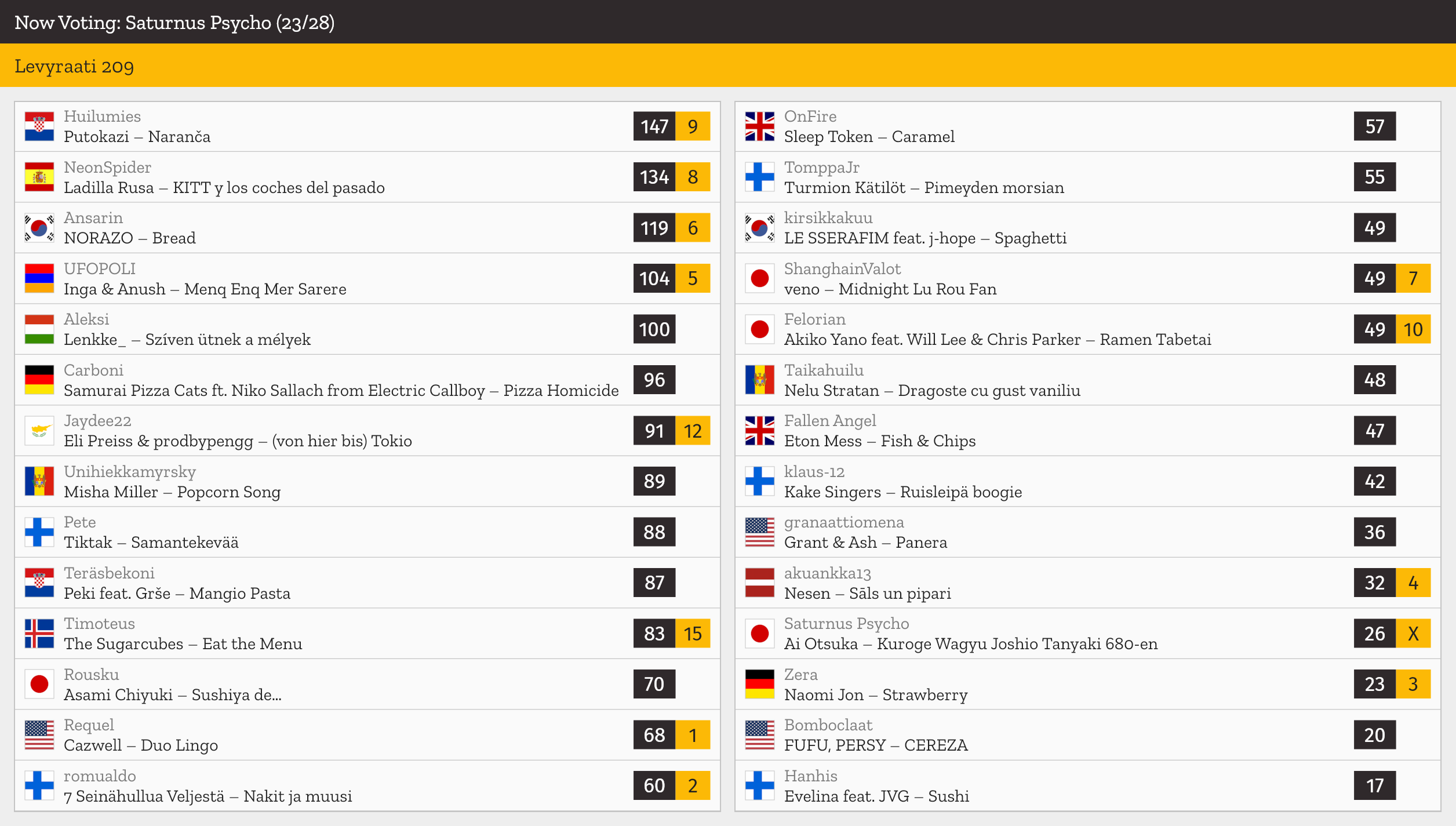The height and width of the screenshot is (826, 1456).
Task: Click the Latvian flag for akuankka13
Action: [x=760, y=583]
